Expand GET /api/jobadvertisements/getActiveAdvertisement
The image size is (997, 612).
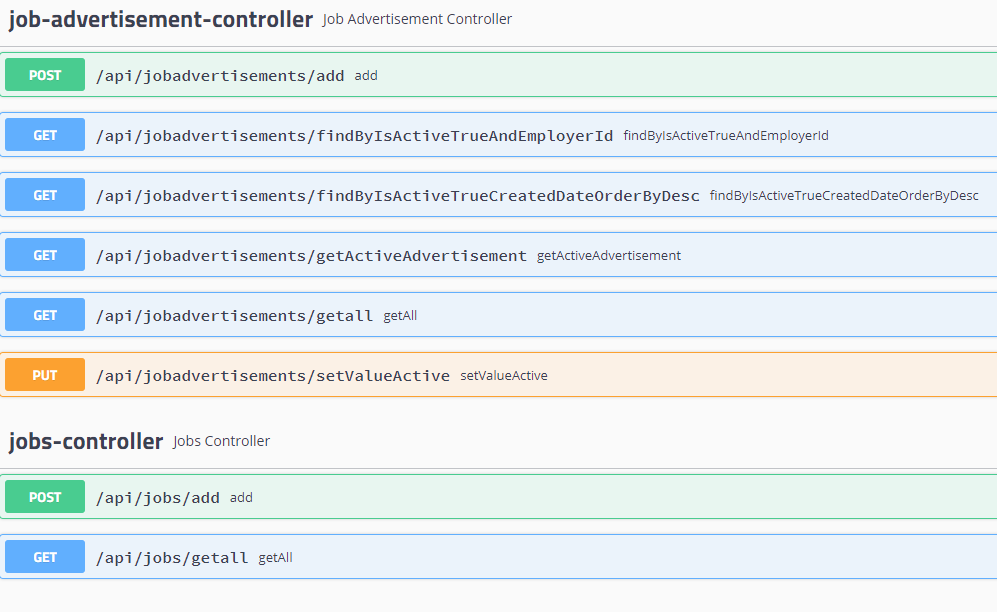(x=498, y=255)
